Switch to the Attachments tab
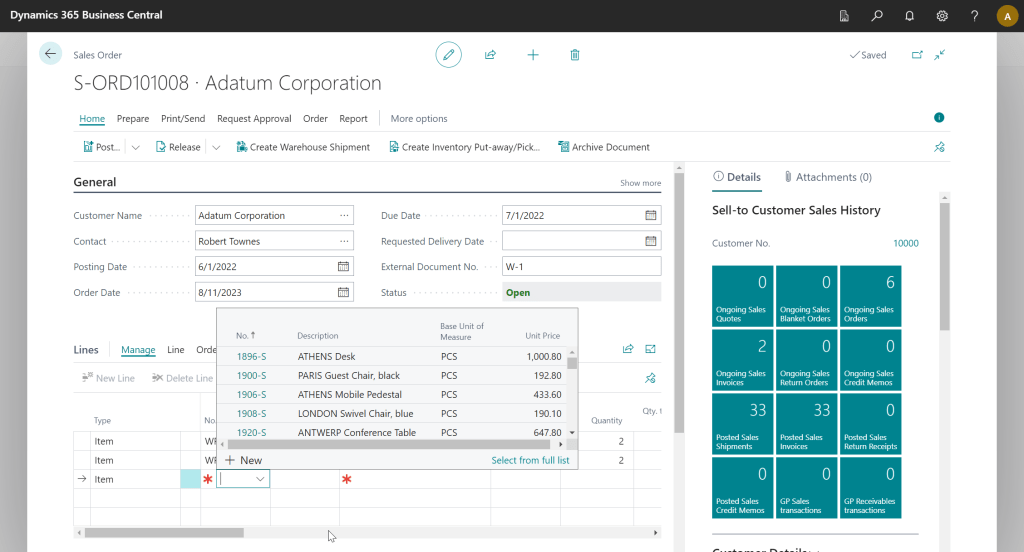 tap(827, 177)
